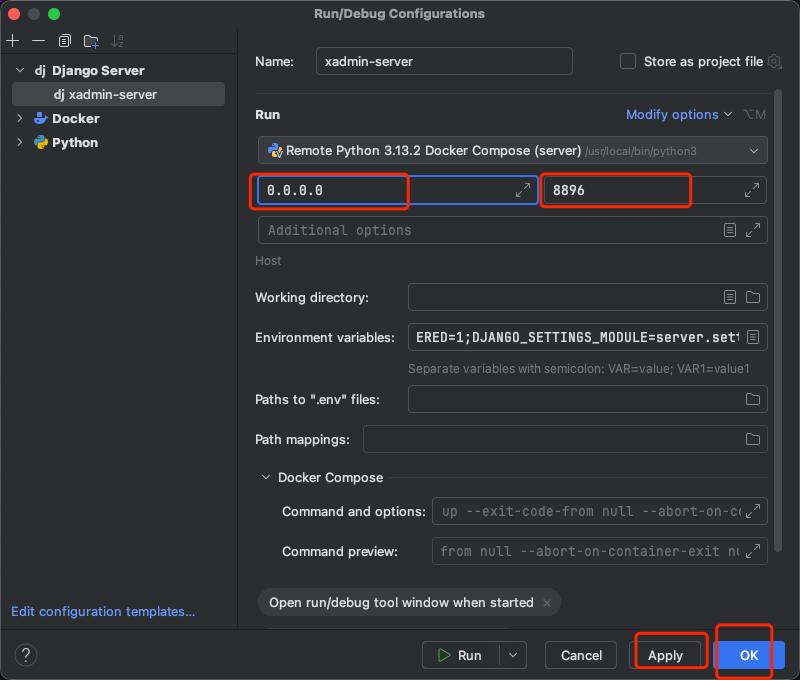
Task: Click the vertical scrollbar on right
Action: tap(778, 320)
